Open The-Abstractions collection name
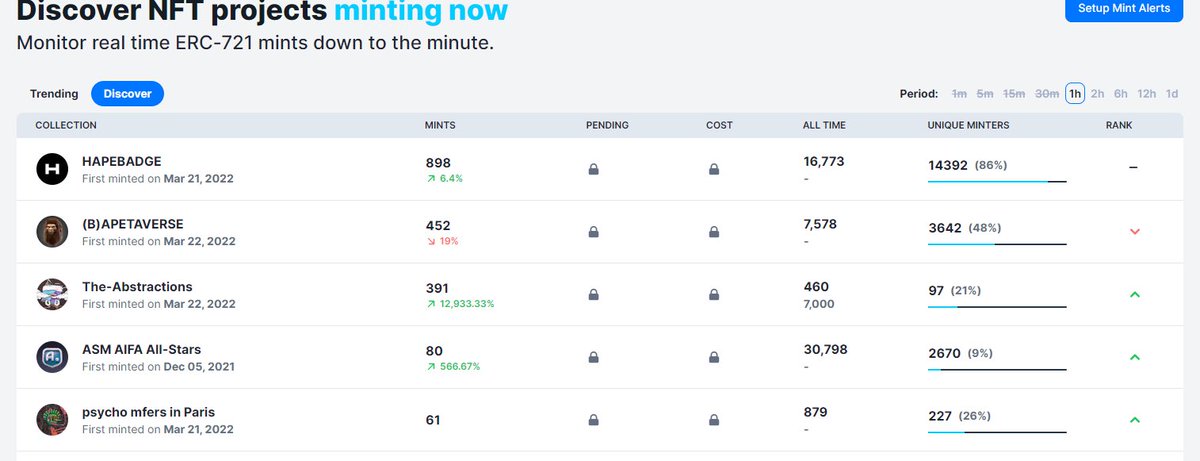 (137, 287)
